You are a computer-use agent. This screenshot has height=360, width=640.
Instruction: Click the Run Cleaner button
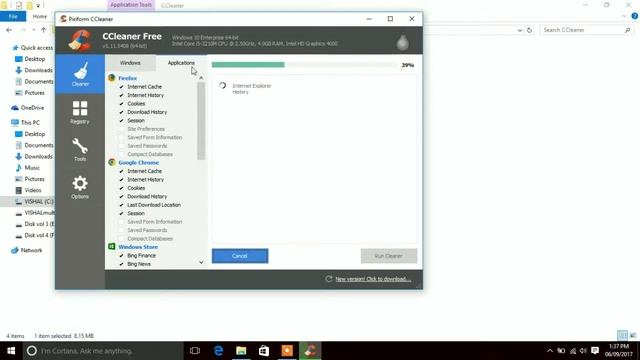[x=389, y=256]
